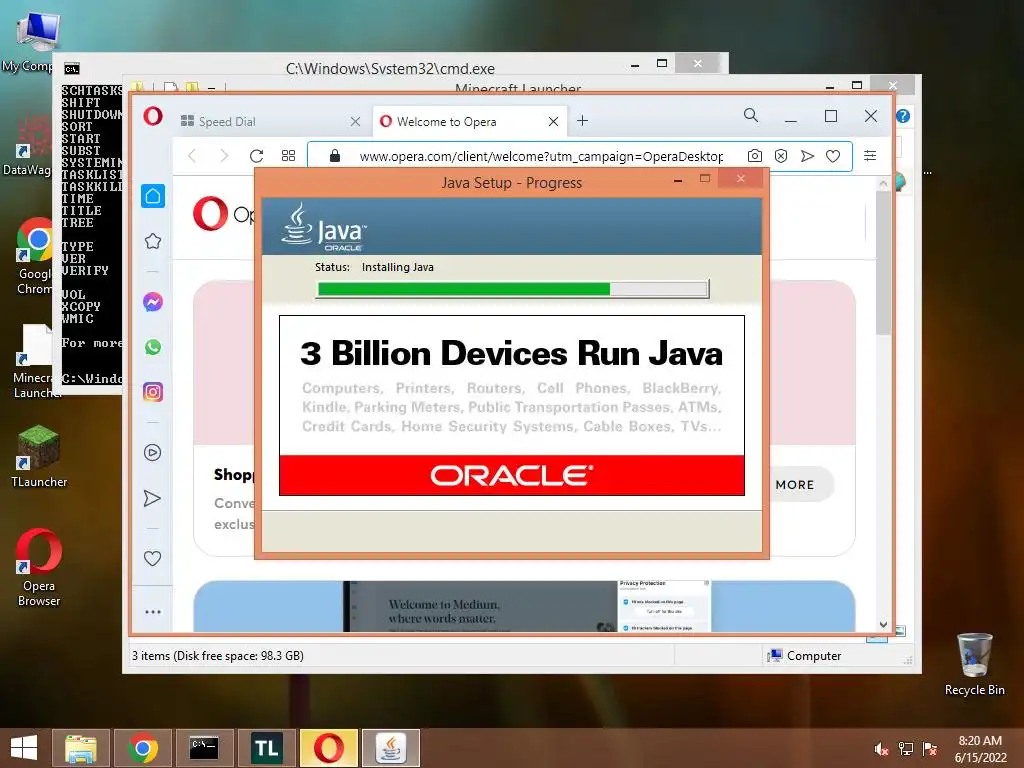This screenshot has width=1024, height=768.
Task: Reload the Opera welcome page
Action: pyautogui.click(x=257, y=155)
